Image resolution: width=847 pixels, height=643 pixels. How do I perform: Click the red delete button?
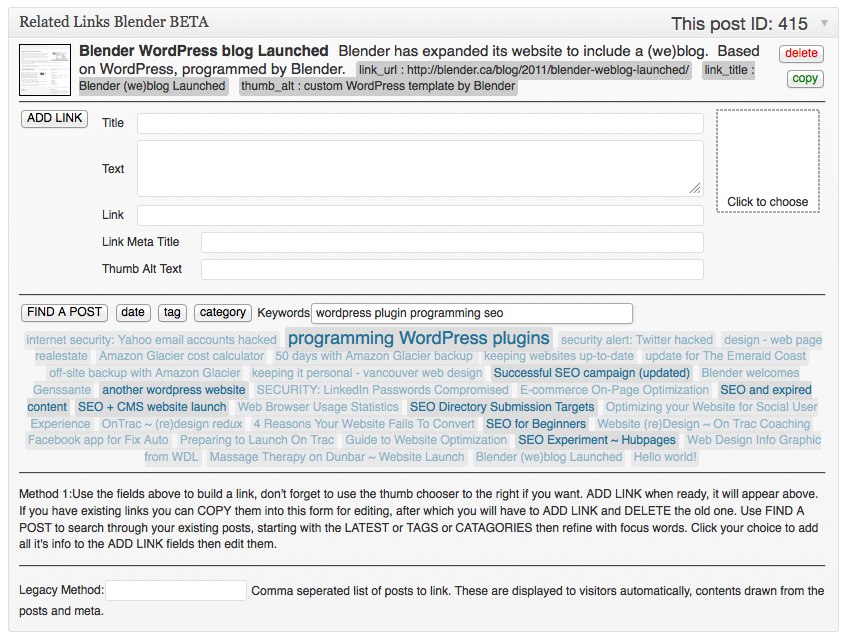pyautogui.click(x=801, y=53)
